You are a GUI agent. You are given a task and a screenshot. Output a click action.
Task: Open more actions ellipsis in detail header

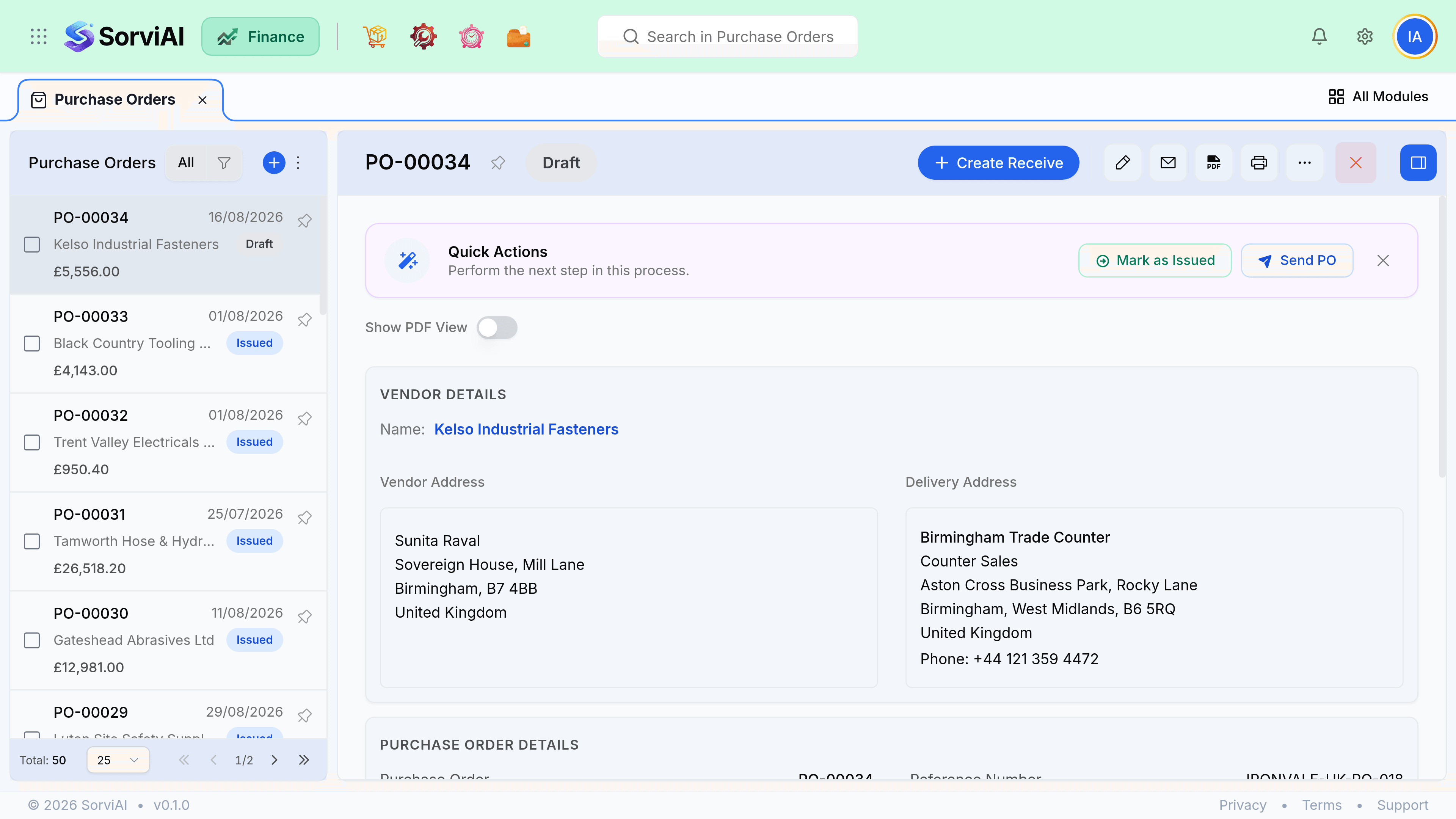click(1304, 163)
